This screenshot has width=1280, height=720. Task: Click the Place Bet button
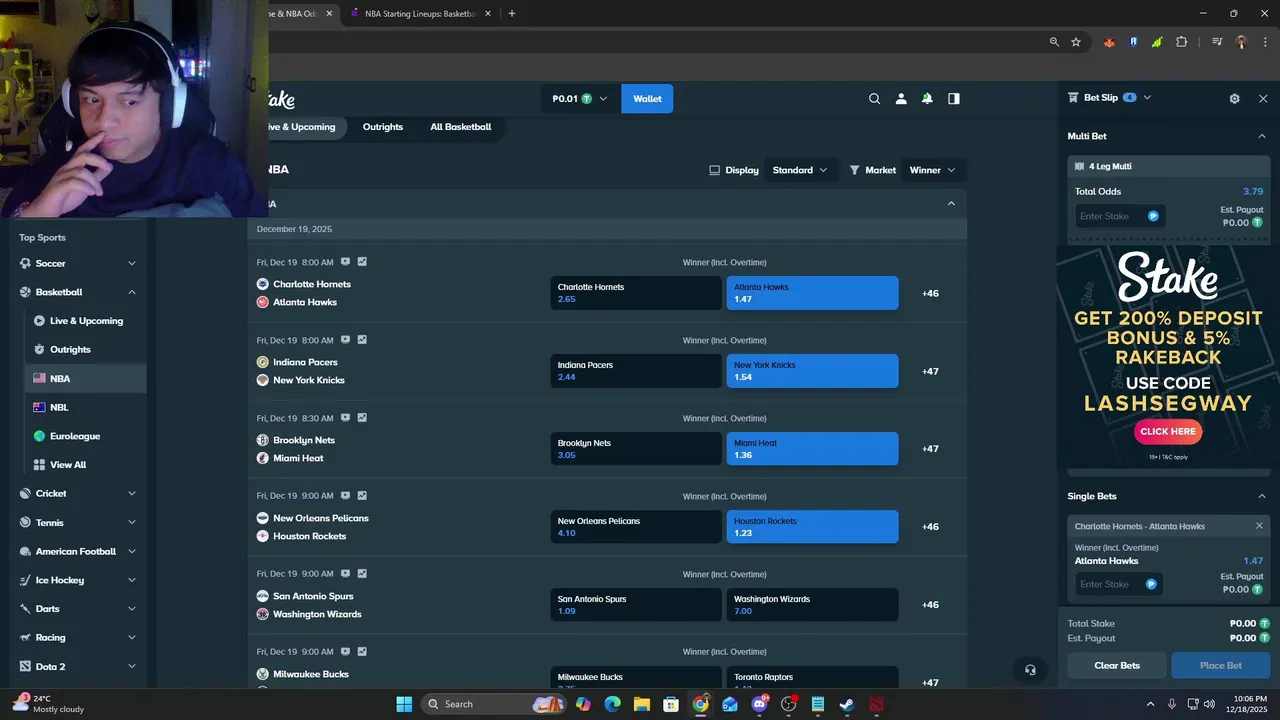1221,665
